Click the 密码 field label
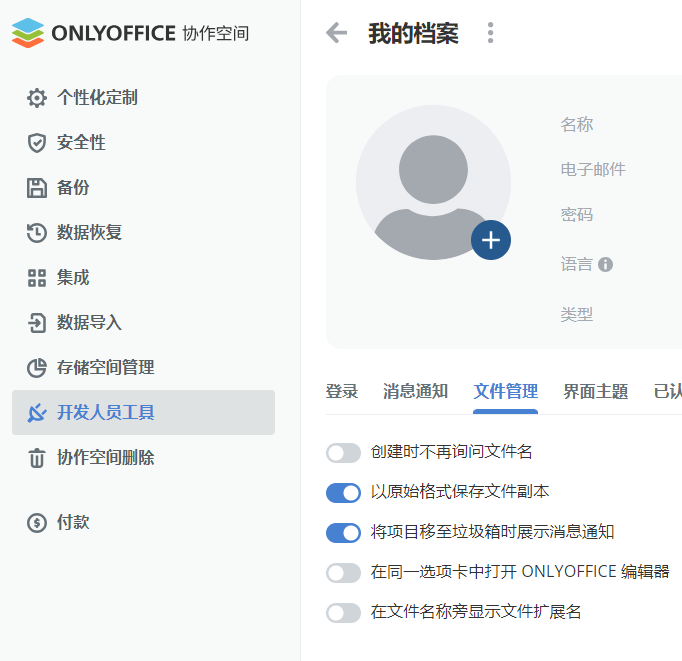 (577, 214)
